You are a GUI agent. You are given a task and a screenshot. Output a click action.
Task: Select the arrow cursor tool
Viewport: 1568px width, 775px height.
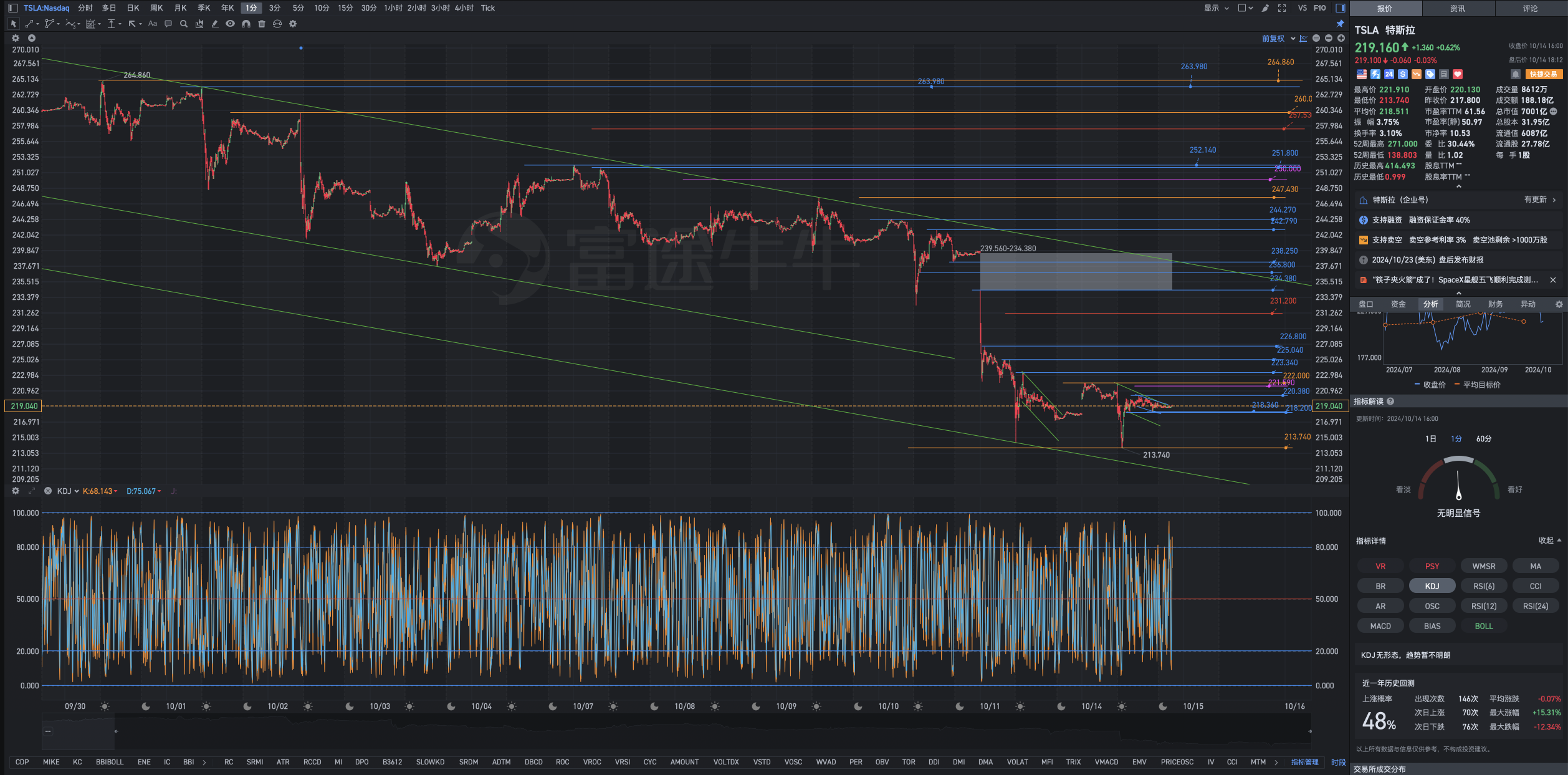(13, 24)
